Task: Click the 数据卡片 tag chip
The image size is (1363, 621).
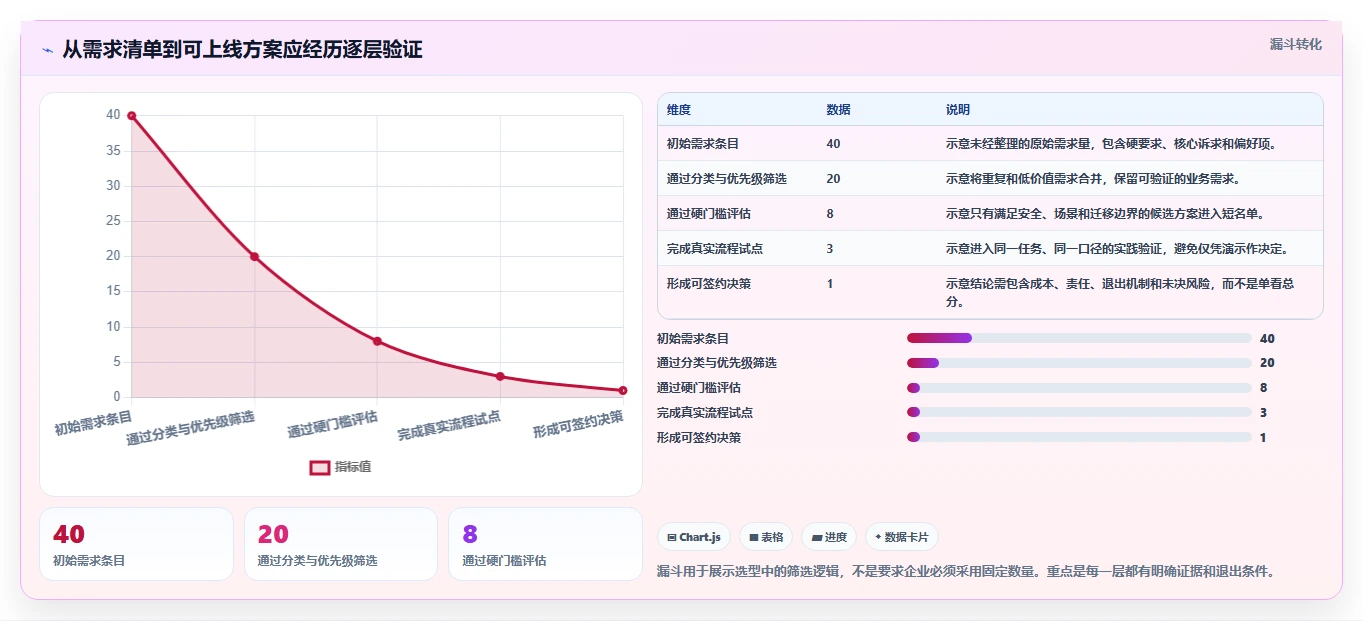Action: 901,537
